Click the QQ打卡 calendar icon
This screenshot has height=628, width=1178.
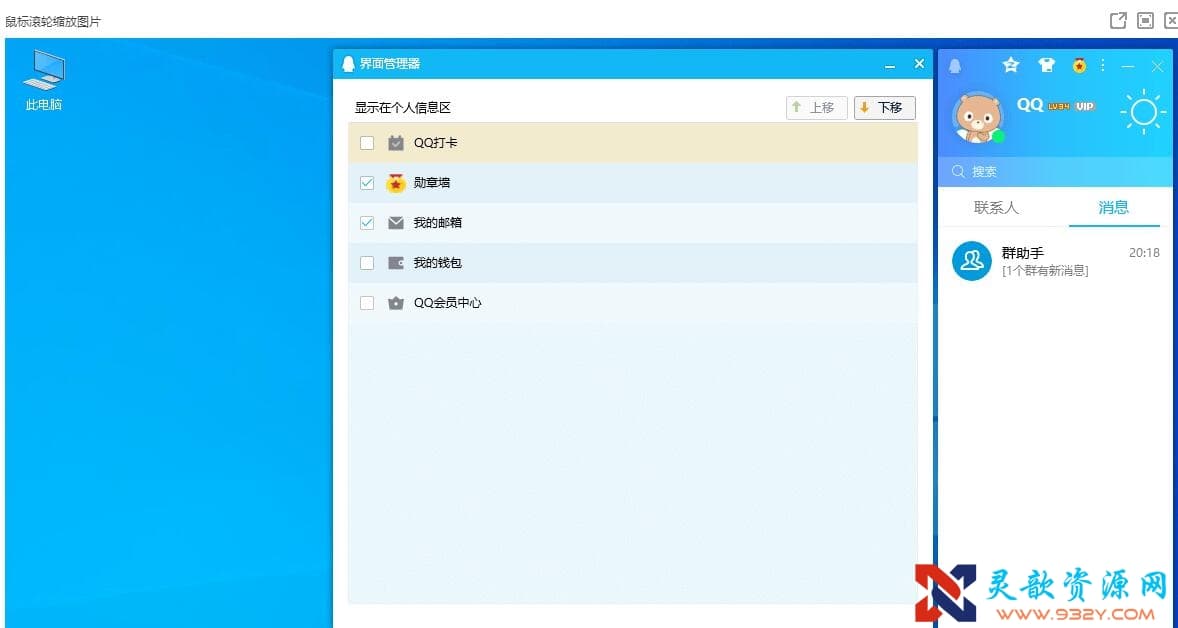coord(396,143)
